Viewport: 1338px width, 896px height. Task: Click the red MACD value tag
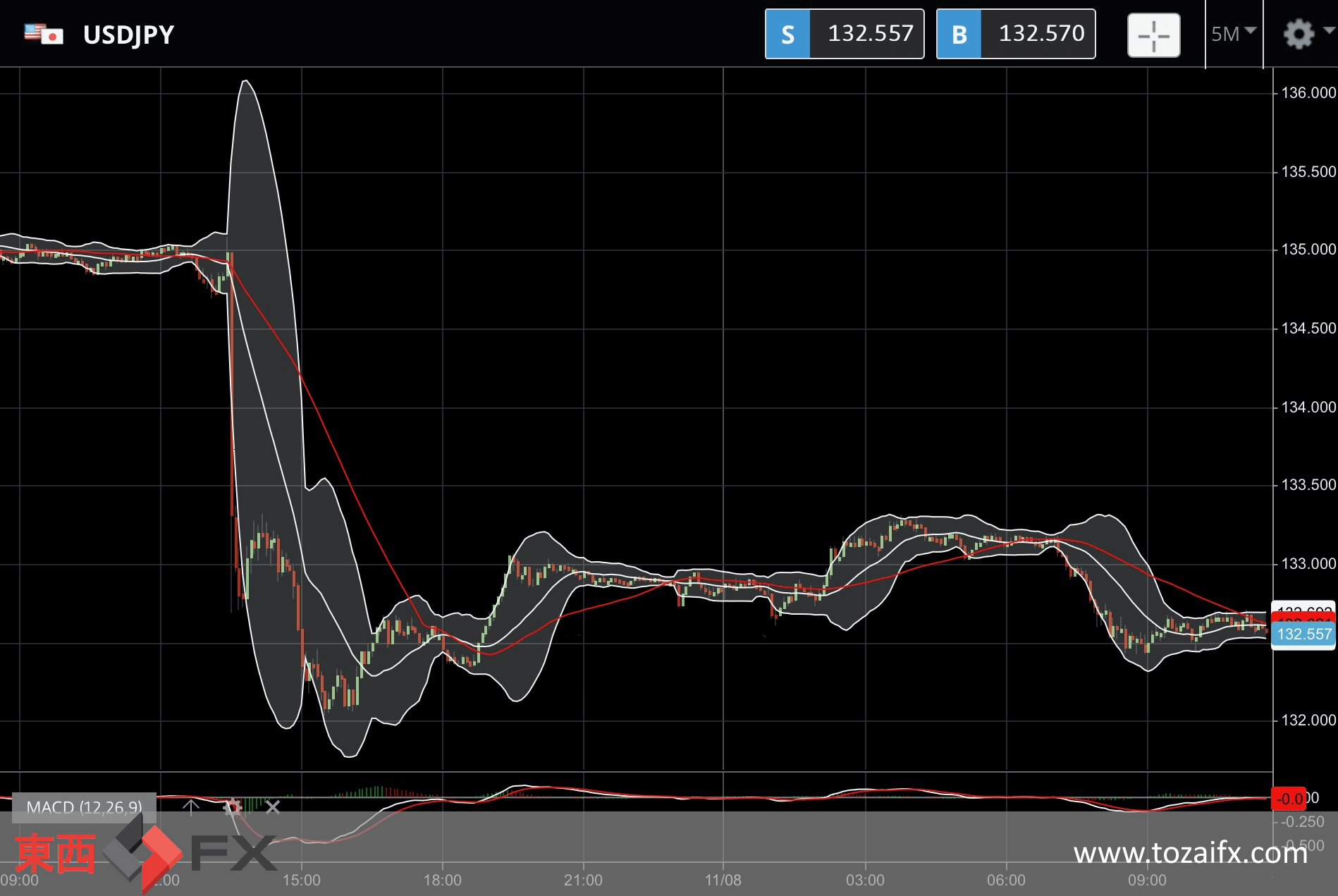coord(1289,799)
